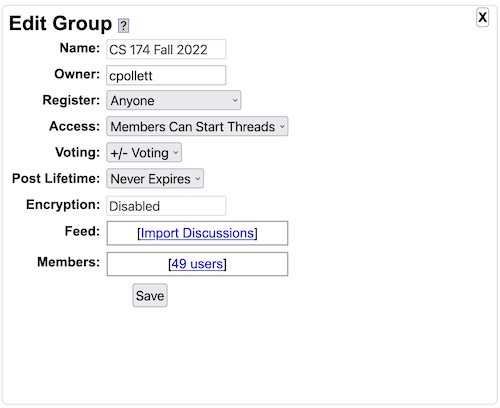Follow the Import Discussions link
This screenshot has height=408, width=500.
(x=197, y=233)
